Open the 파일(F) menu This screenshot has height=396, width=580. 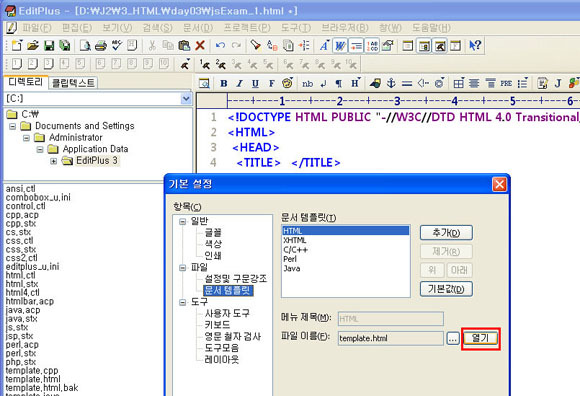[x=36, y=28]
